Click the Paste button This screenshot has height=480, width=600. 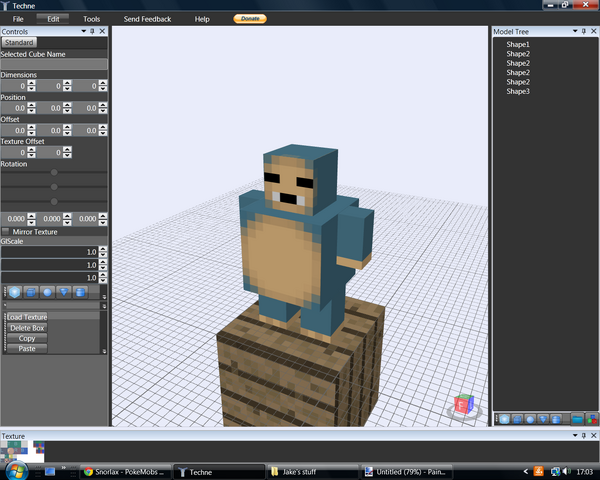[x=27, y=349]
